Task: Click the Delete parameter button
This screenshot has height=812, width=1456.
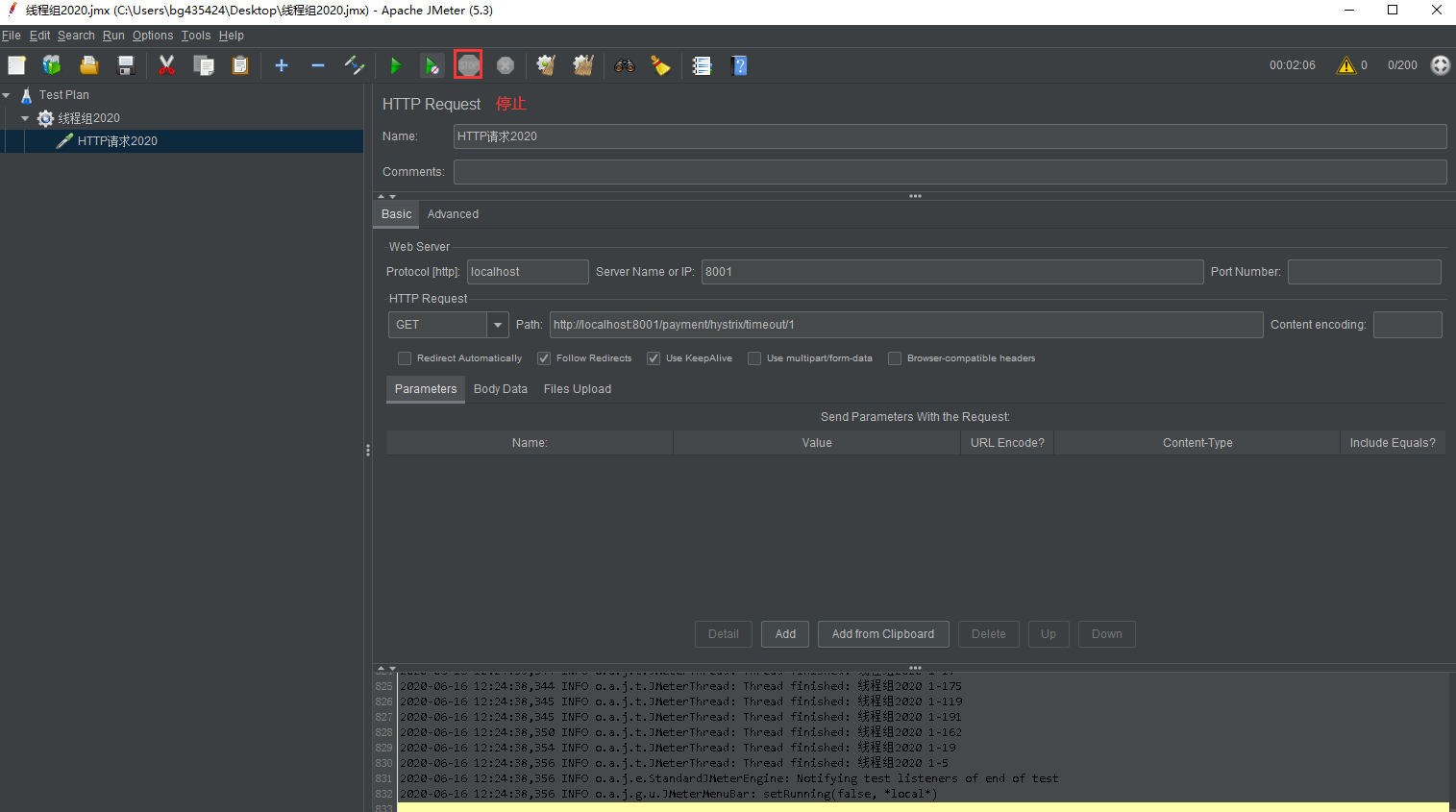Action: [x=989, y=634]
